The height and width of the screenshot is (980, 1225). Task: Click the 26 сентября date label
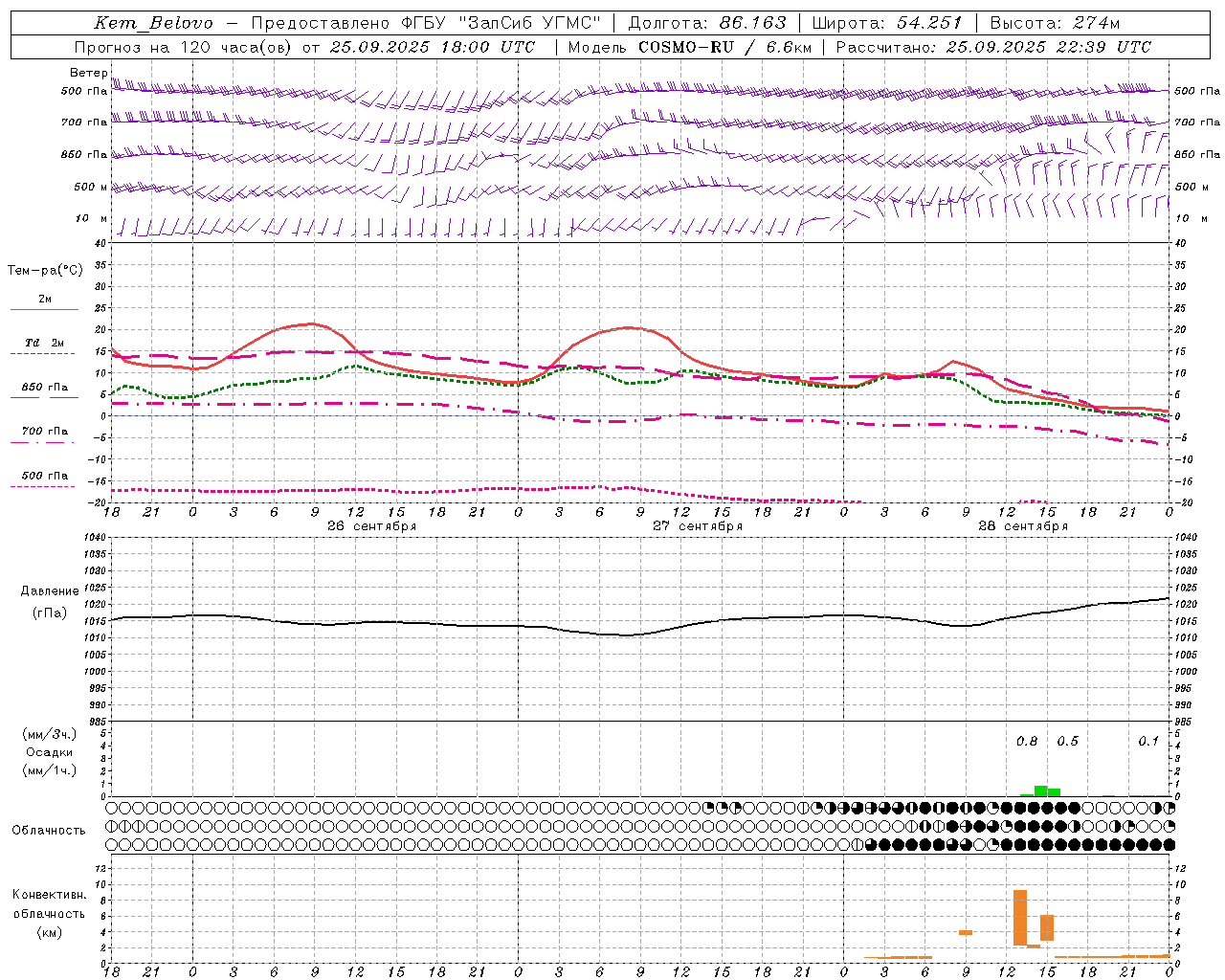(x=371, y=526)
